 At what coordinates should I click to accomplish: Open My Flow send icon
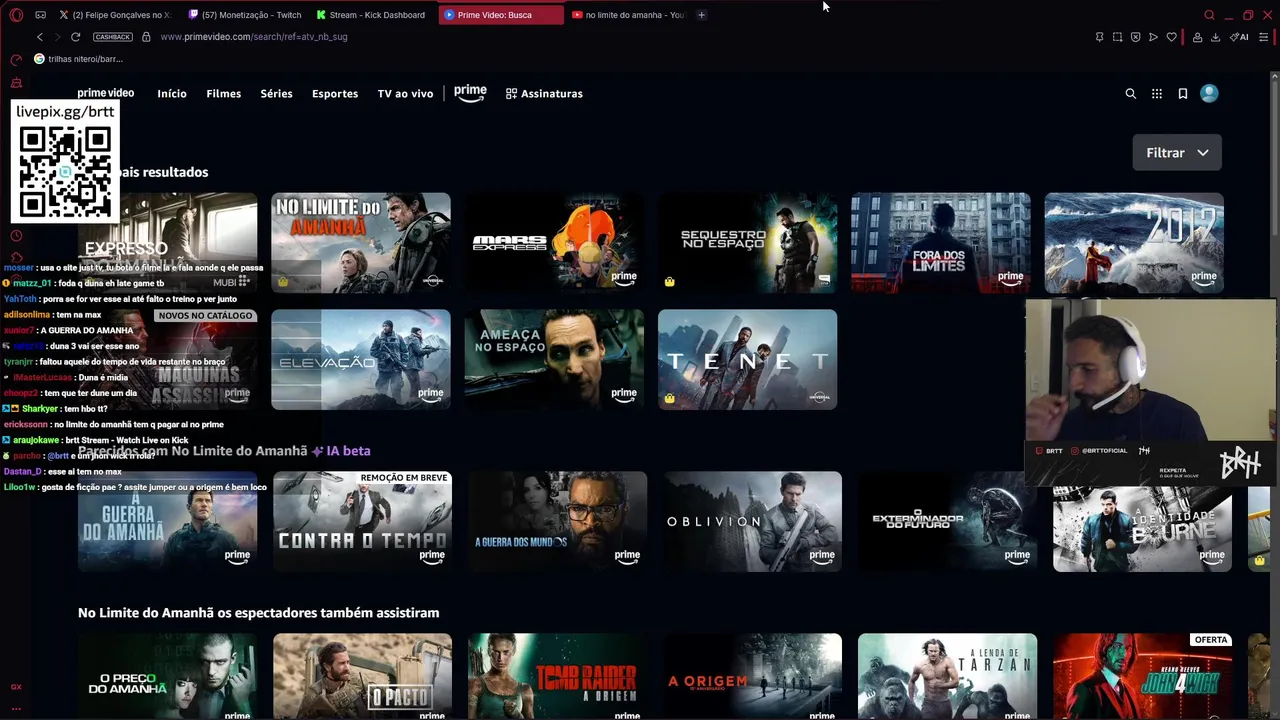(x=1153, y=37)
